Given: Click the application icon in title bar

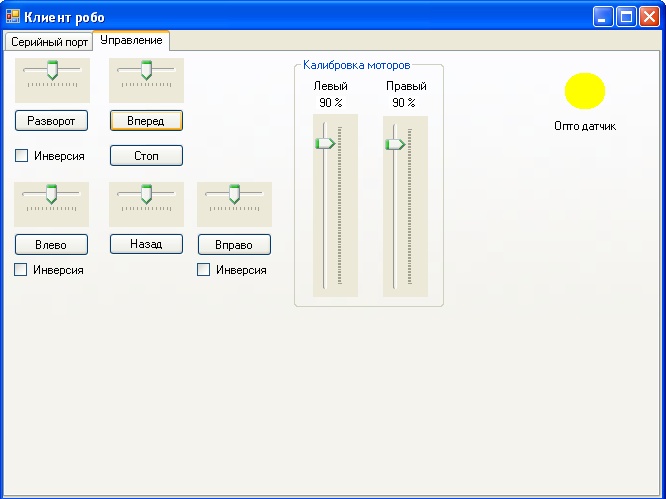Looking at the screenshot, I should 13,17.
